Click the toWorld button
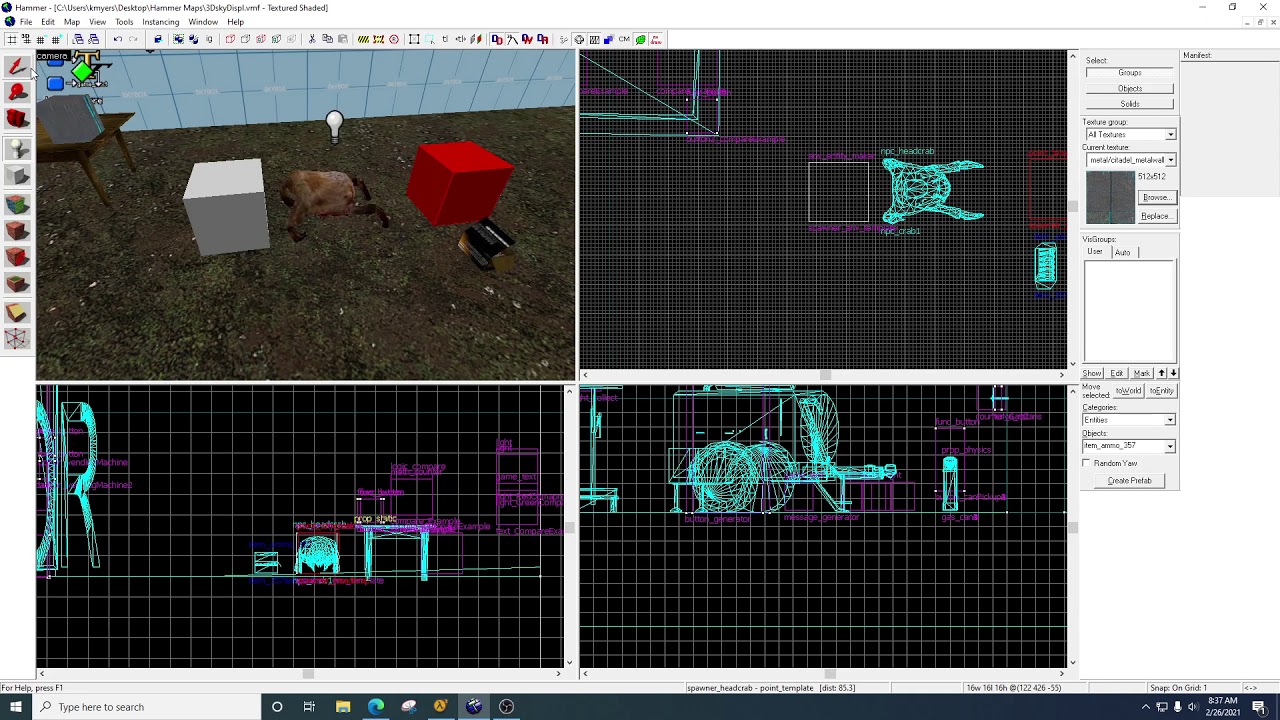 click(x=1128, y=391)
